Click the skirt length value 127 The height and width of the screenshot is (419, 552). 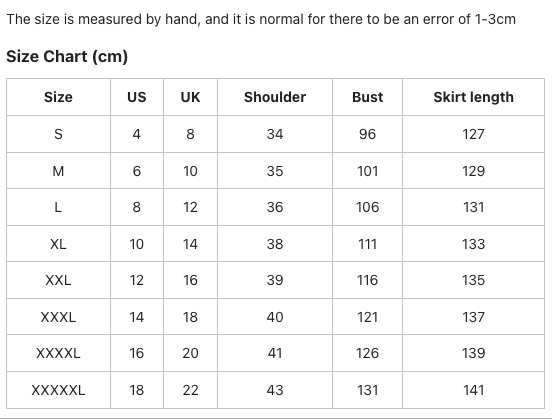(473, 134)
